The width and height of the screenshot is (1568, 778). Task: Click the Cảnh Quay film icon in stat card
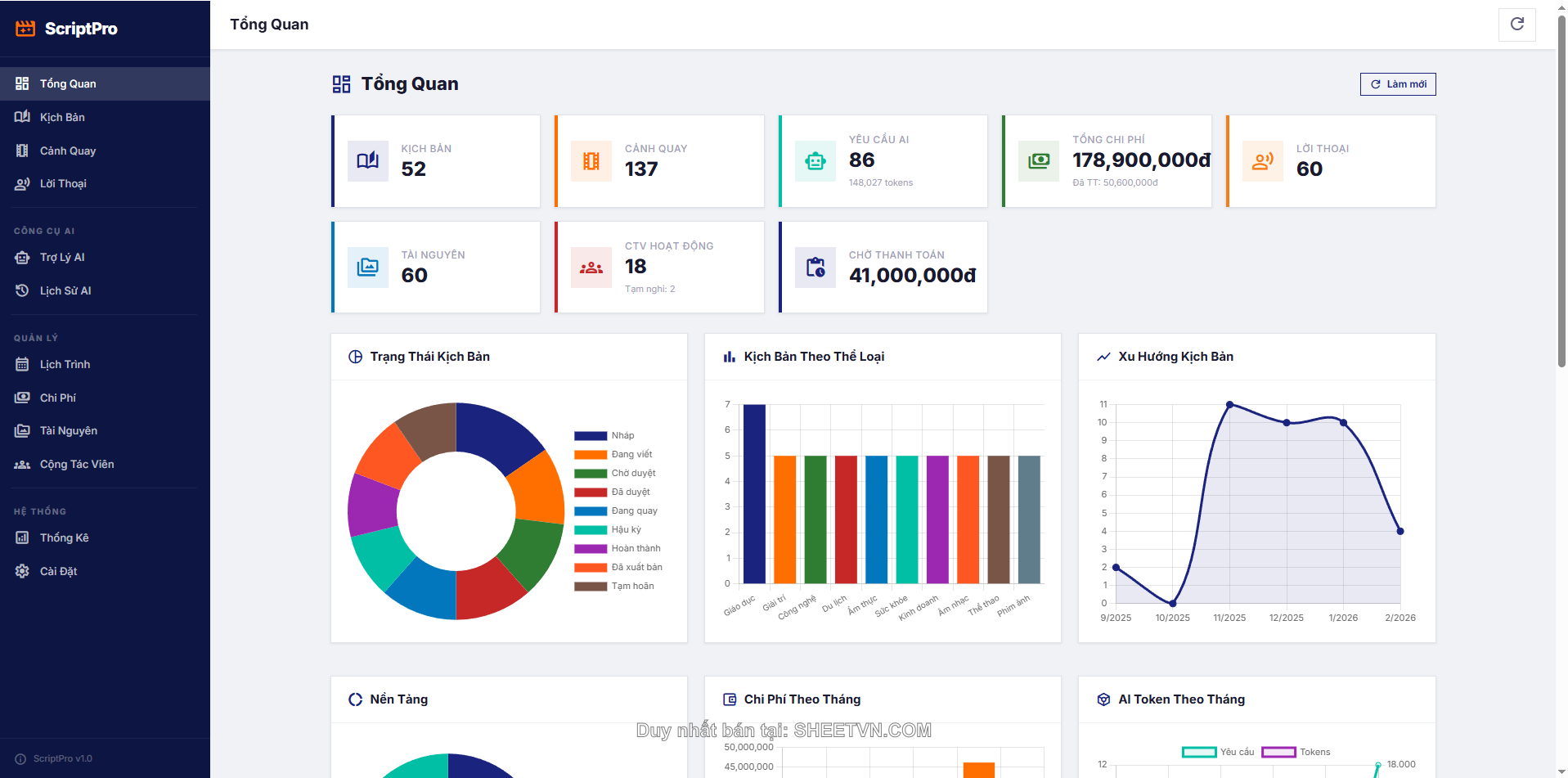[x=591, y=160]
